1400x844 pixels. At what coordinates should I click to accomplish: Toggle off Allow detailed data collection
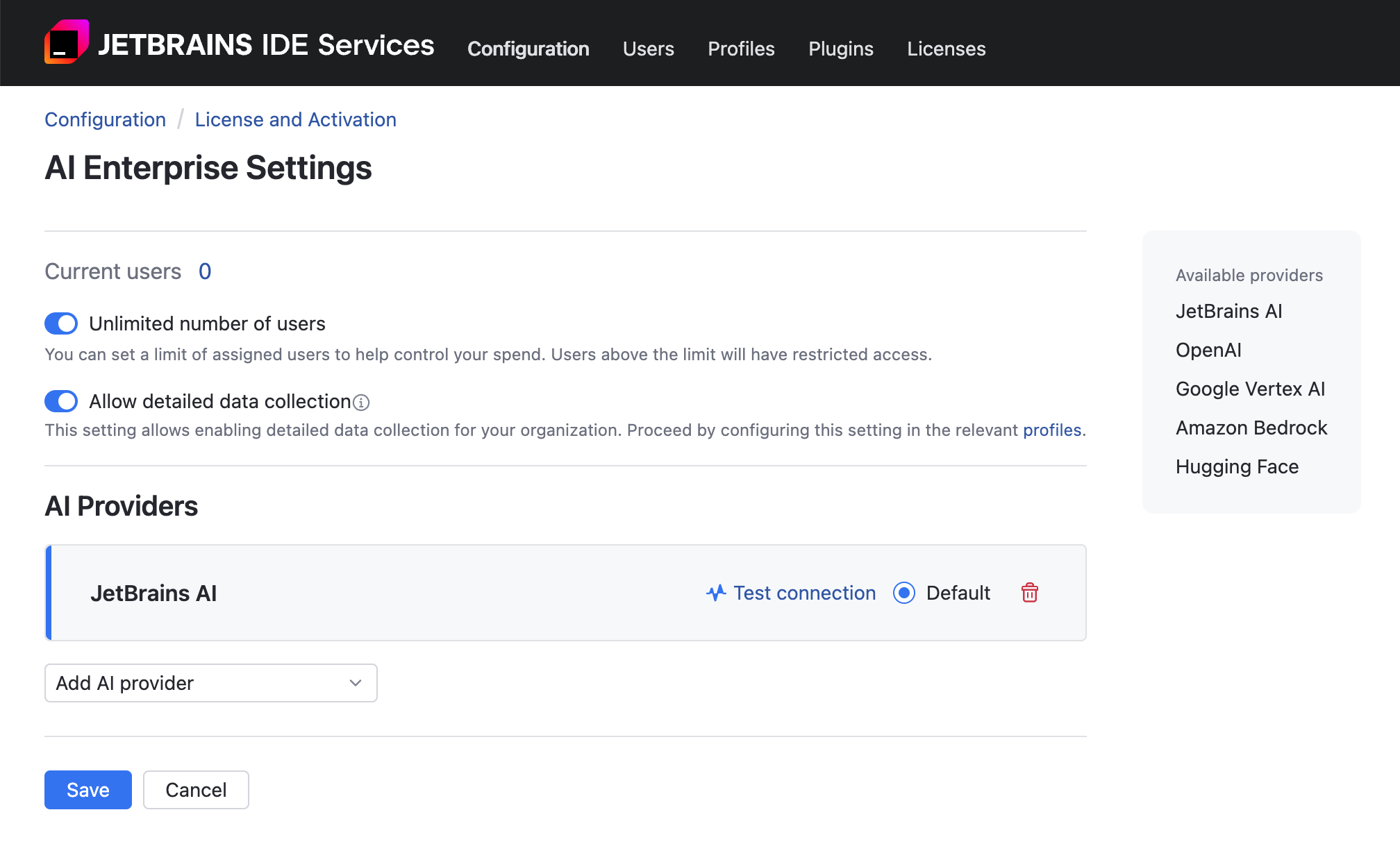click(61, 401)
